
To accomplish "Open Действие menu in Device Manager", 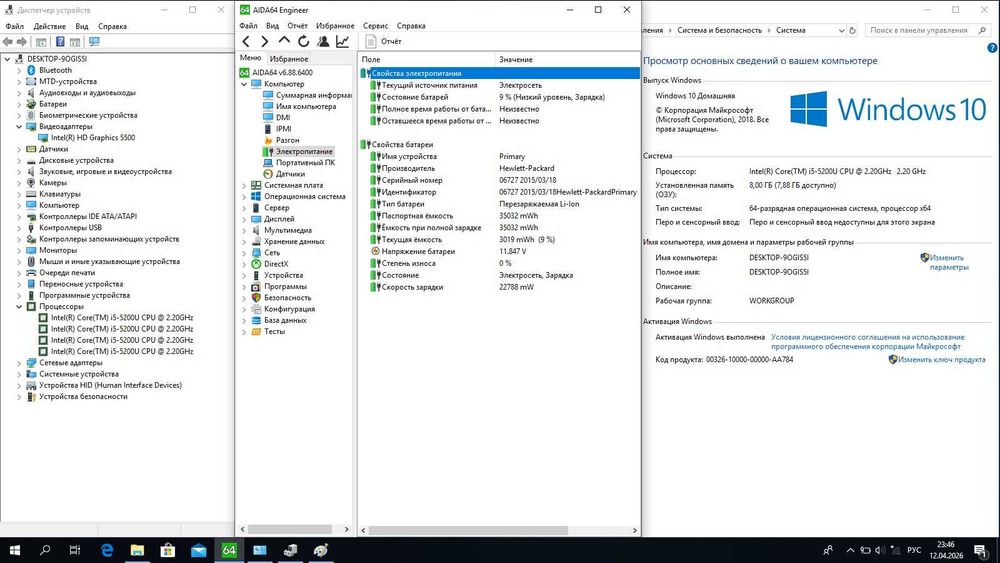I will (x=49, y=27).
